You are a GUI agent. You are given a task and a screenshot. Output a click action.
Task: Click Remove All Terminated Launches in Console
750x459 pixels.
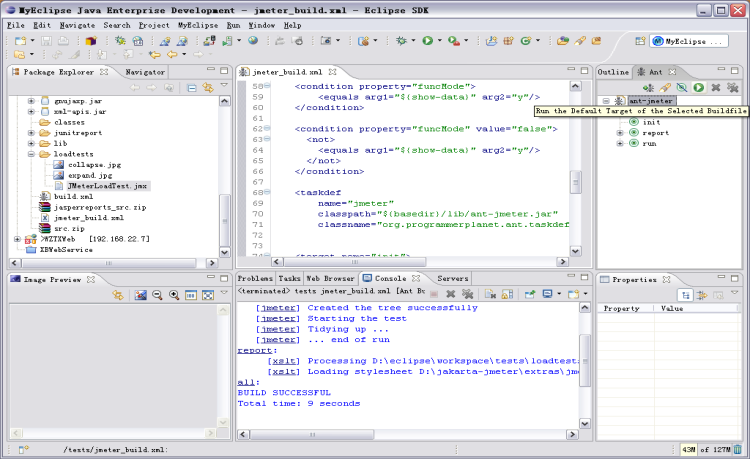[467, 294]
